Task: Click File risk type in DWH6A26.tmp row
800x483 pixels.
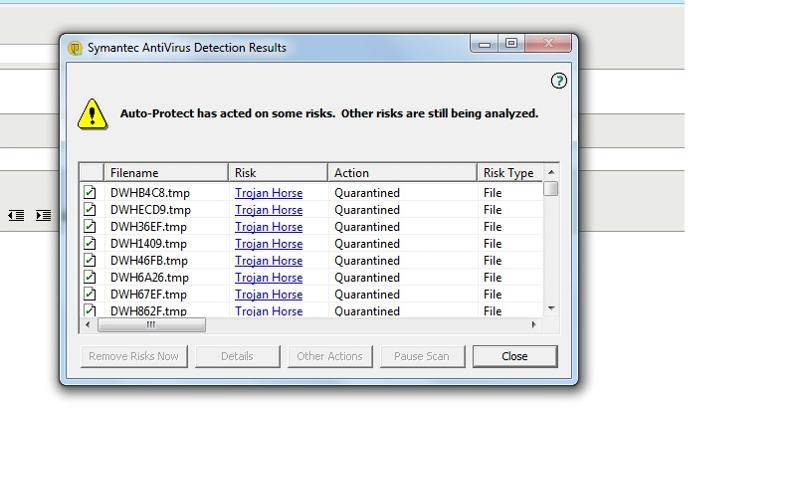Action: tap(492, 277)
